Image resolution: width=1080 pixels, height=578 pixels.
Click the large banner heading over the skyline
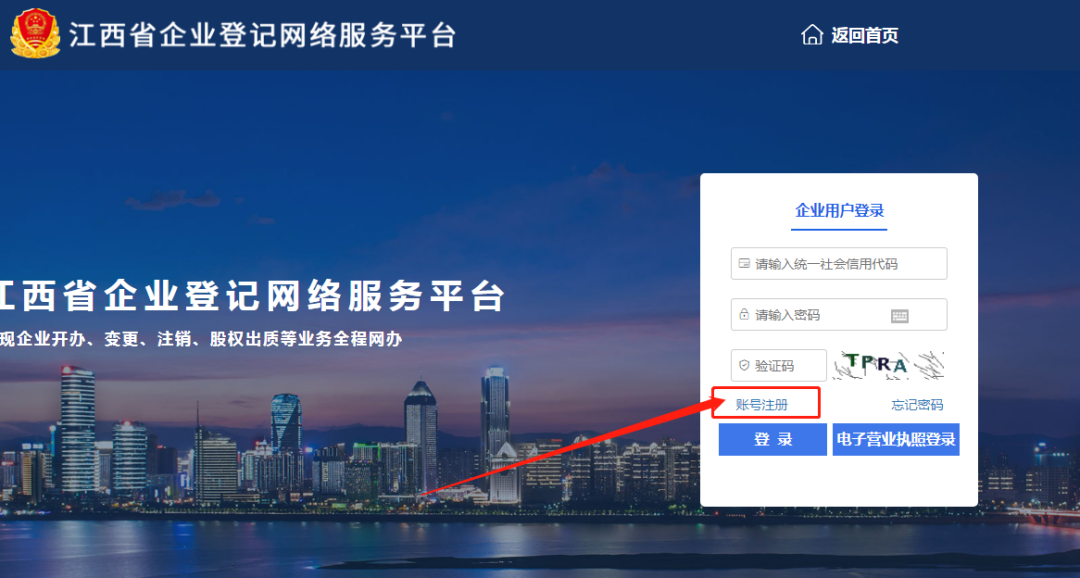coord(252,296)
